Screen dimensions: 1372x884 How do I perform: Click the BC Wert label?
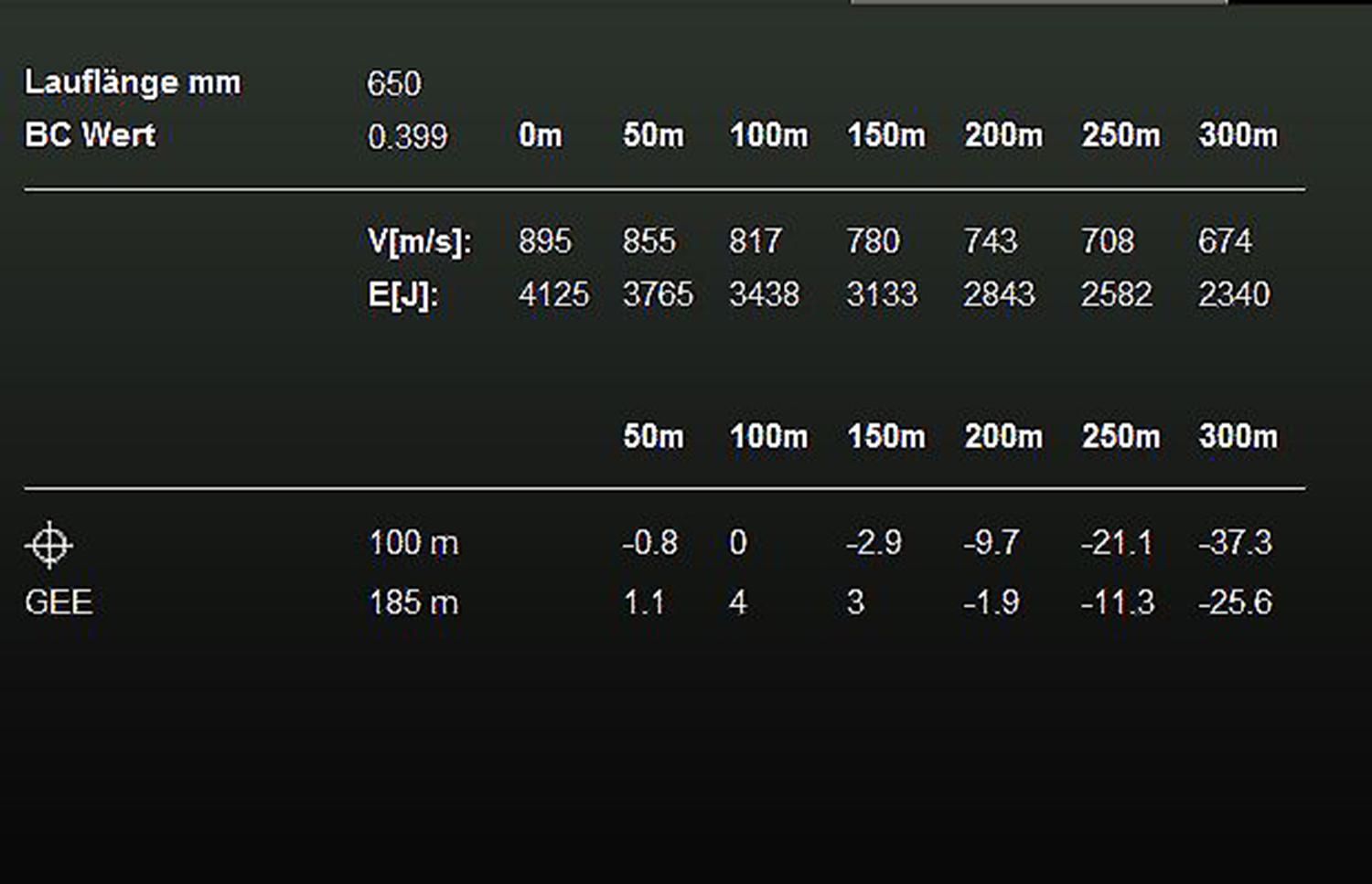point(90,135)
